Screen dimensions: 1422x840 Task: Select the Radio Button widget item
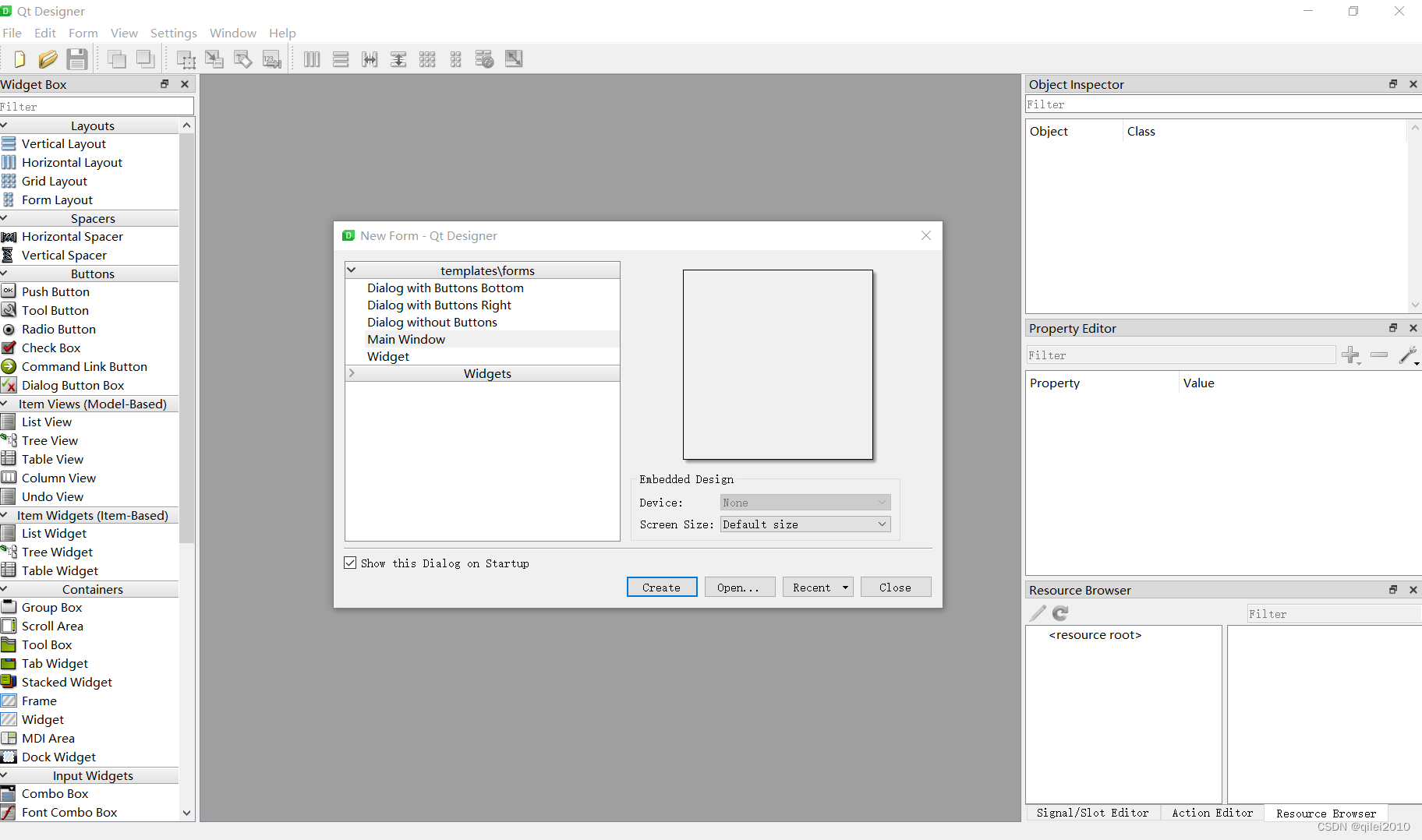point(58,329)
